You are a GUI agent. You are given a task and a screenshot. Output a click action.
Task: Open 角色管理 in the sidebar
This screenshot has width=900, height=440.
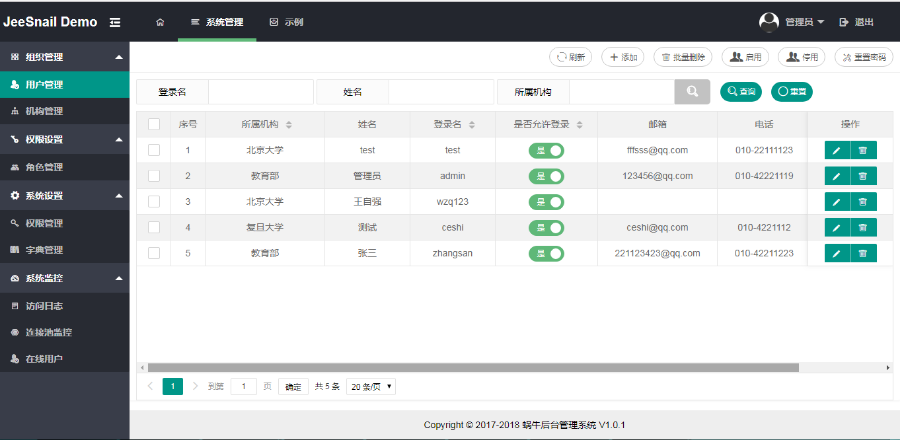click(64, 168)
